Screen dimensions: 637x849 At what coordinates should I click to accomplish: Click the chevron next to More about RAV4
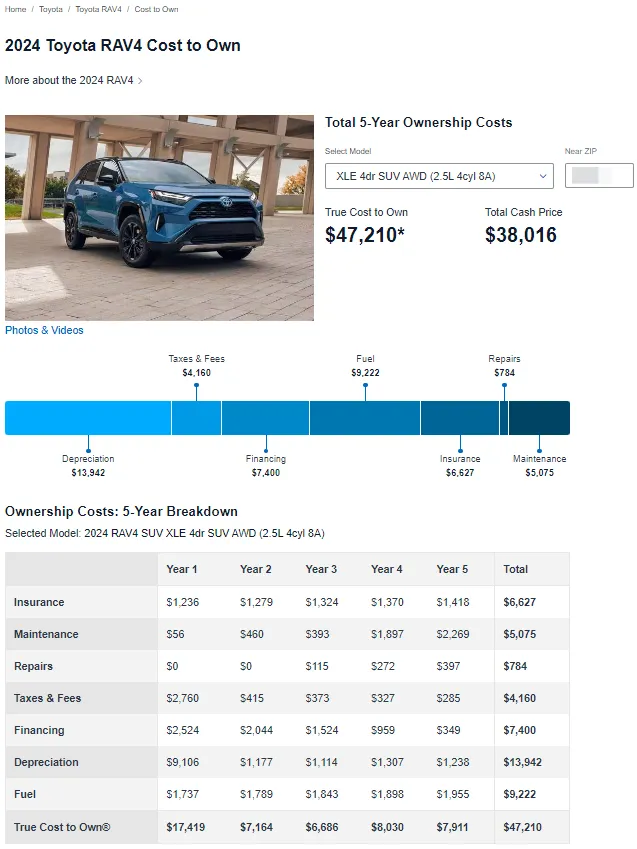coord(140,81)
